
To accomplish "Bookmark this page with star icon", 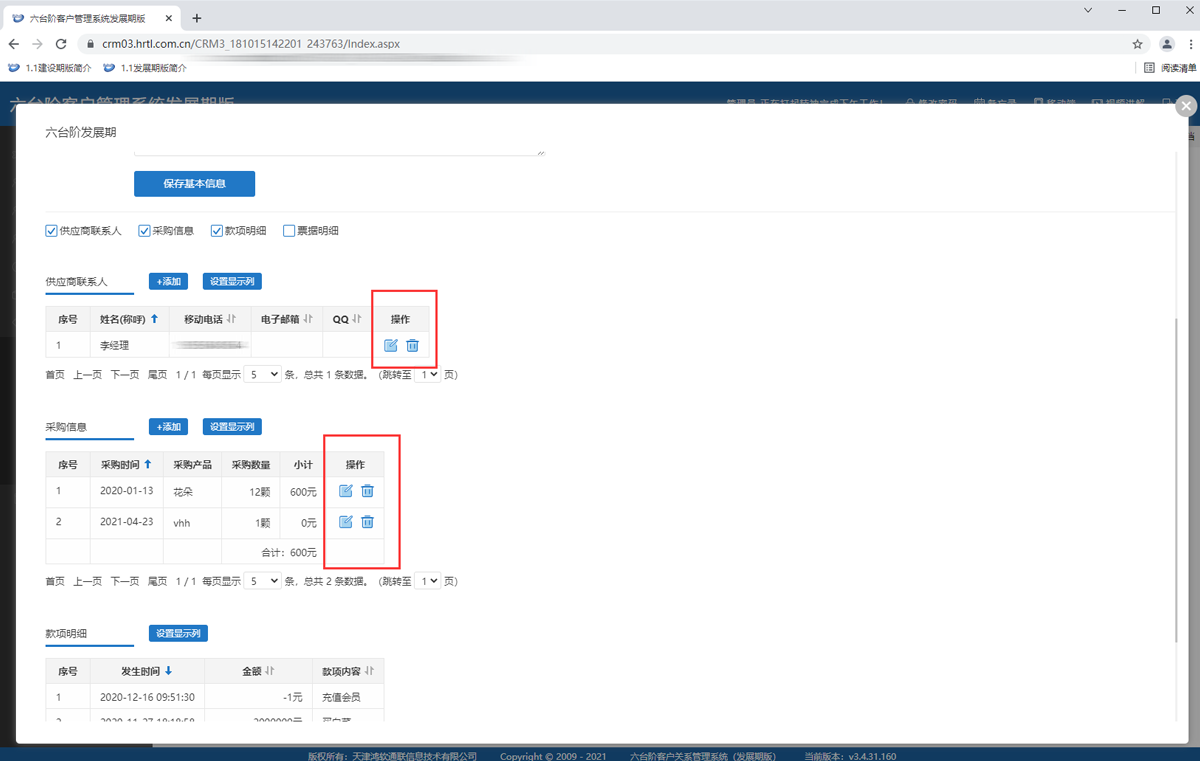I will 1137,44.
